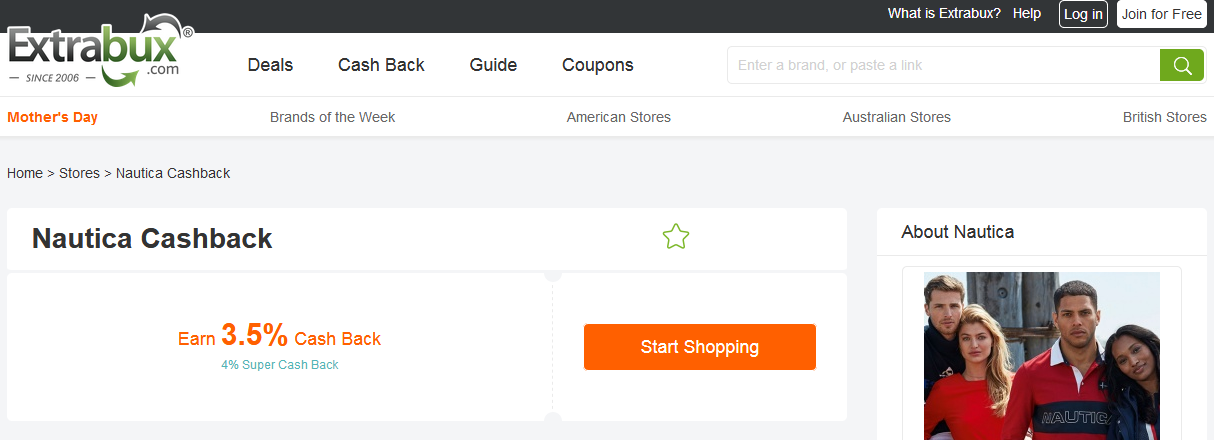Open the Help link

(x=1027, y=14)
